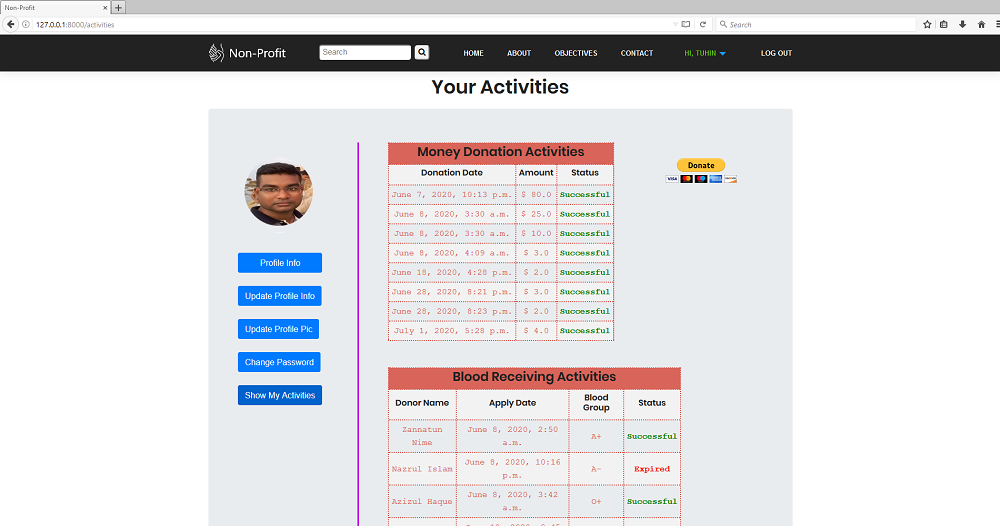The width and height of the screenshot is (1000, 526).
Task: Select the July 1, 2020, 5:28 p.m. cell
Action: coord(452,331)
